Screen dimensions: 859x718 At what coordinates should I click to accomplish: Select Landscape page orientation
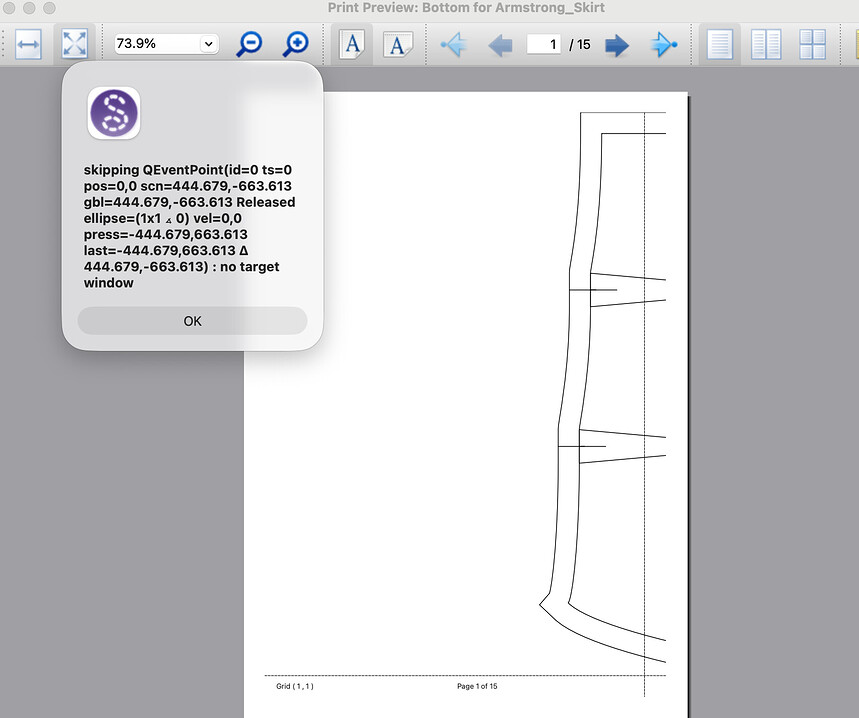pyautogui.click(x=398, y=44)
